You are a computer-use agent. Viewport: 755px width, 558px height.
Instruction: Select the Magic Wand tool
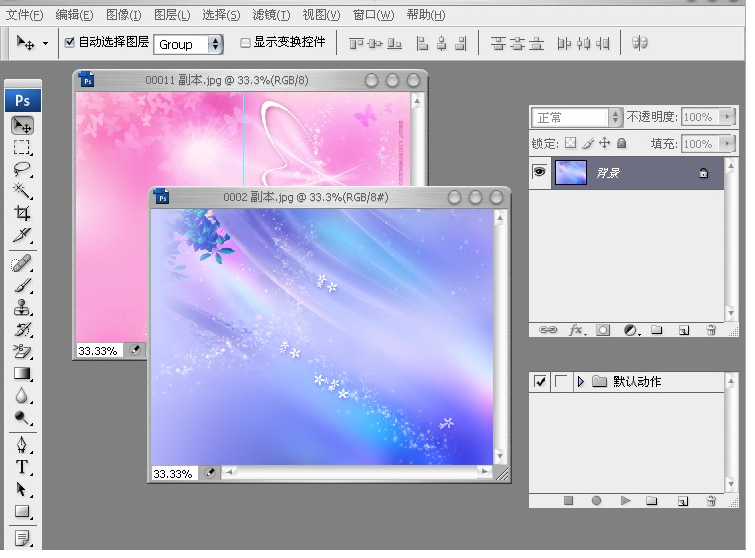click(22, 191)
